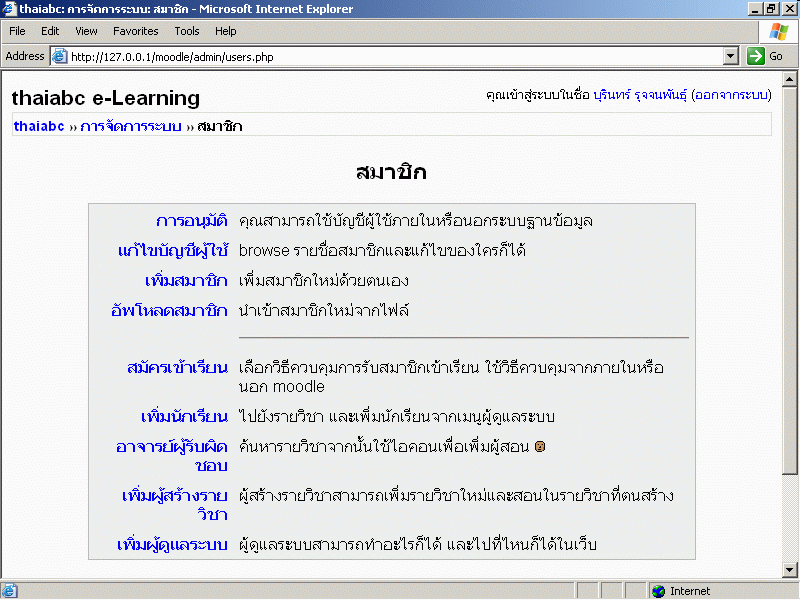Viewport: 800px width, 600px height.
Task: Click the green Go arrow button
Action: 765,57
